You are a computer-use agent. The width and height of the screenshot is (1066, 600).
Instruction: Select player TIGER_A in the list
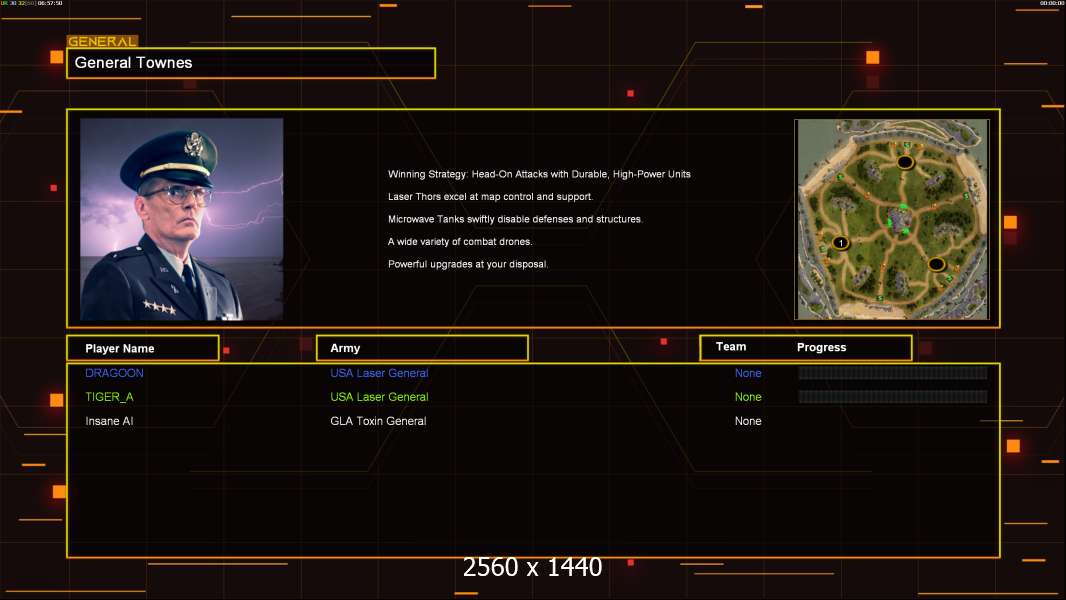[x=109, y=397]
